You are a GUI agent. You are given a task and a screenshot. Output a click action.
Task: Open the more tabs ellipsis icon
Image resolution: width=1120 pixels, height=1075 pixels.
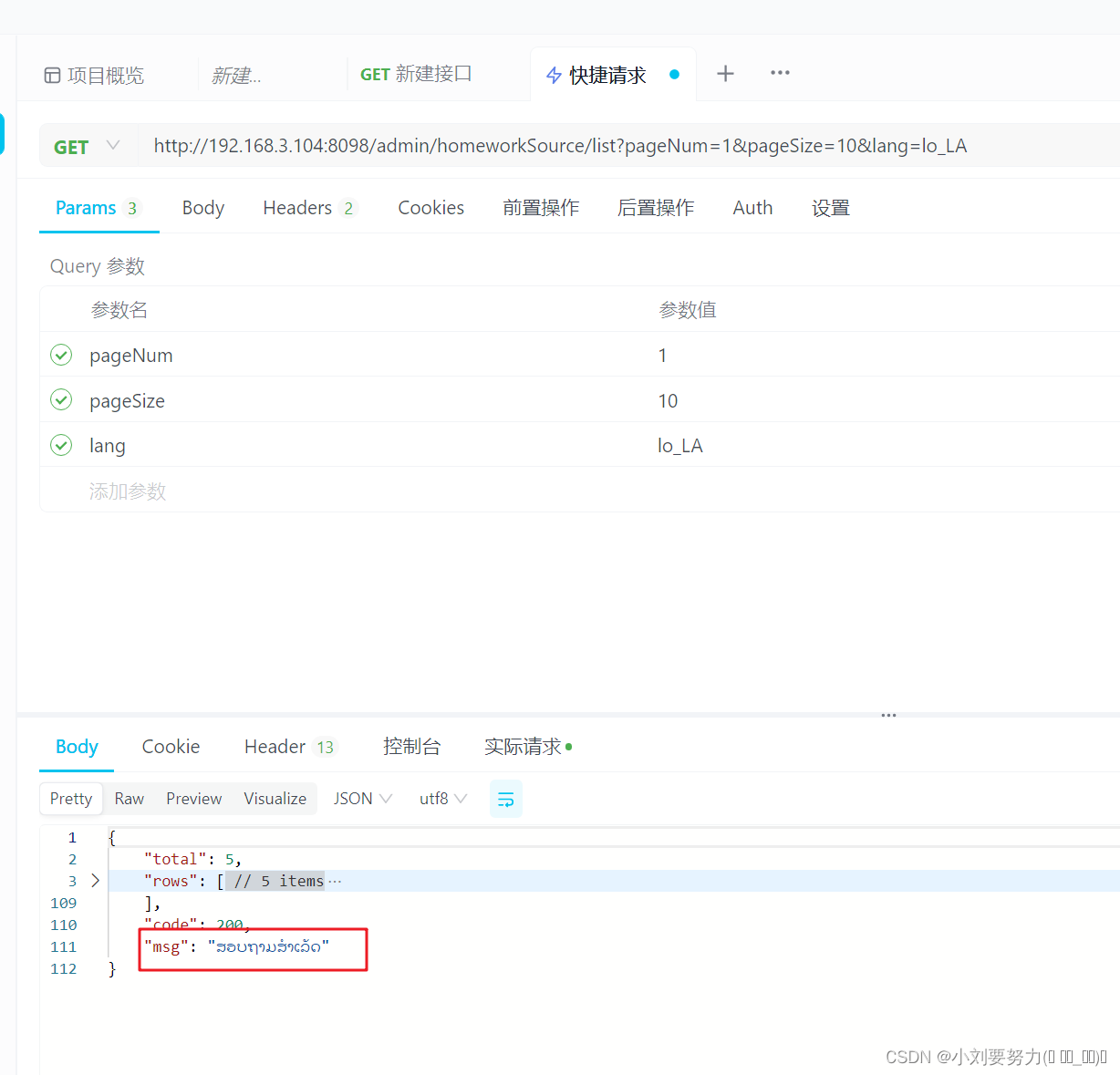click(x=780, y=74)
